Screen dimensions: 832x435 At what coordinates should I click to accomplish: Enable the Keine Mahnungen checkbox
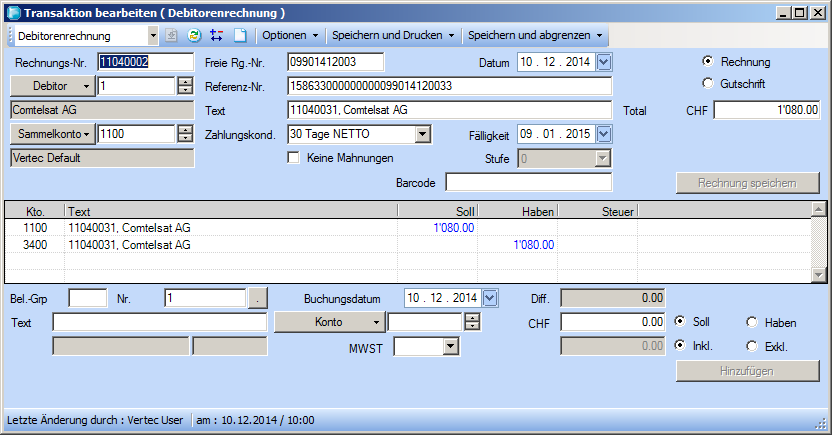click(x=294, y=158)
